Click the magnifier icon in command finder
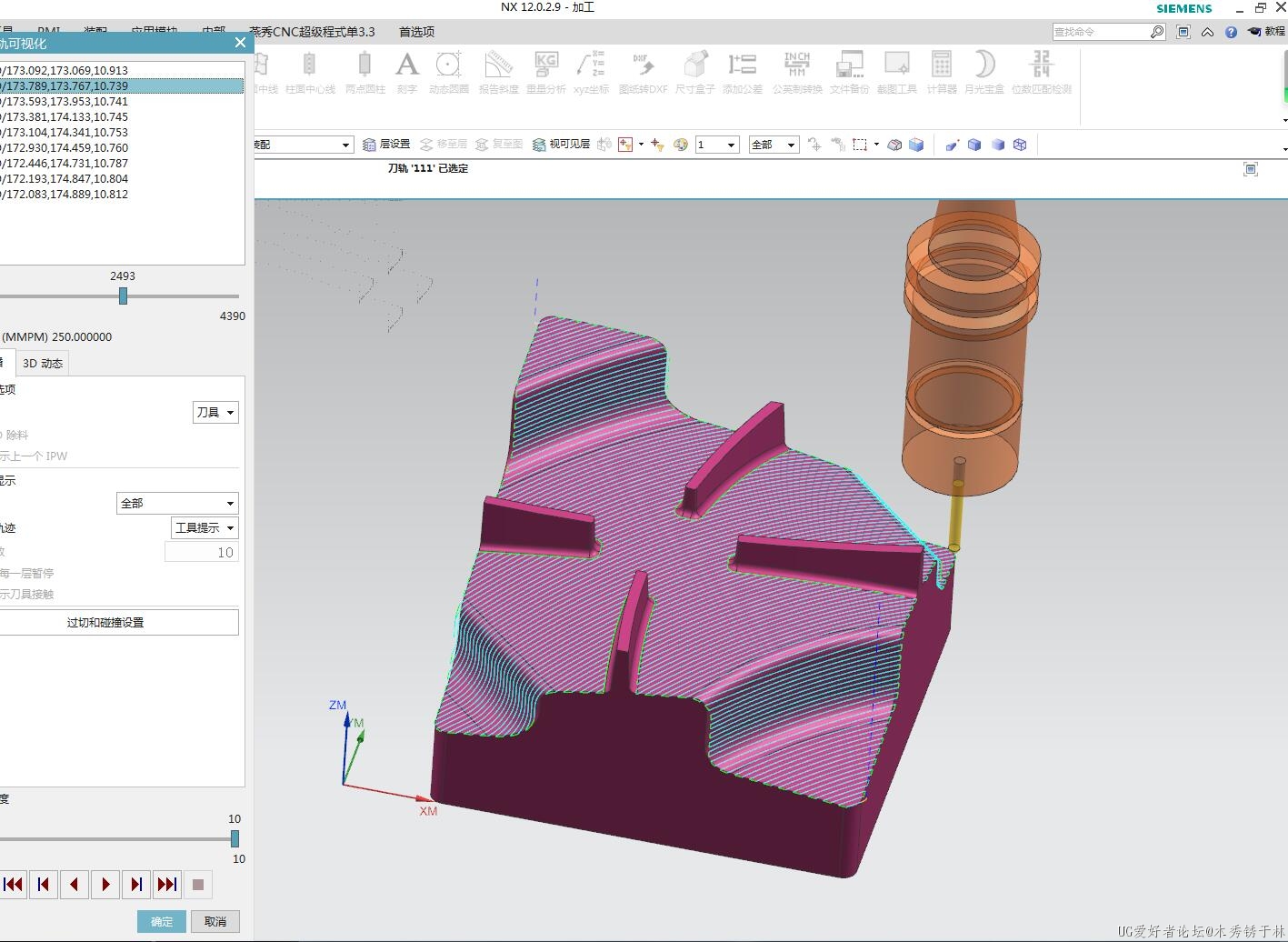Screen dimensions: 1288x942 [x=1157, y=32]
